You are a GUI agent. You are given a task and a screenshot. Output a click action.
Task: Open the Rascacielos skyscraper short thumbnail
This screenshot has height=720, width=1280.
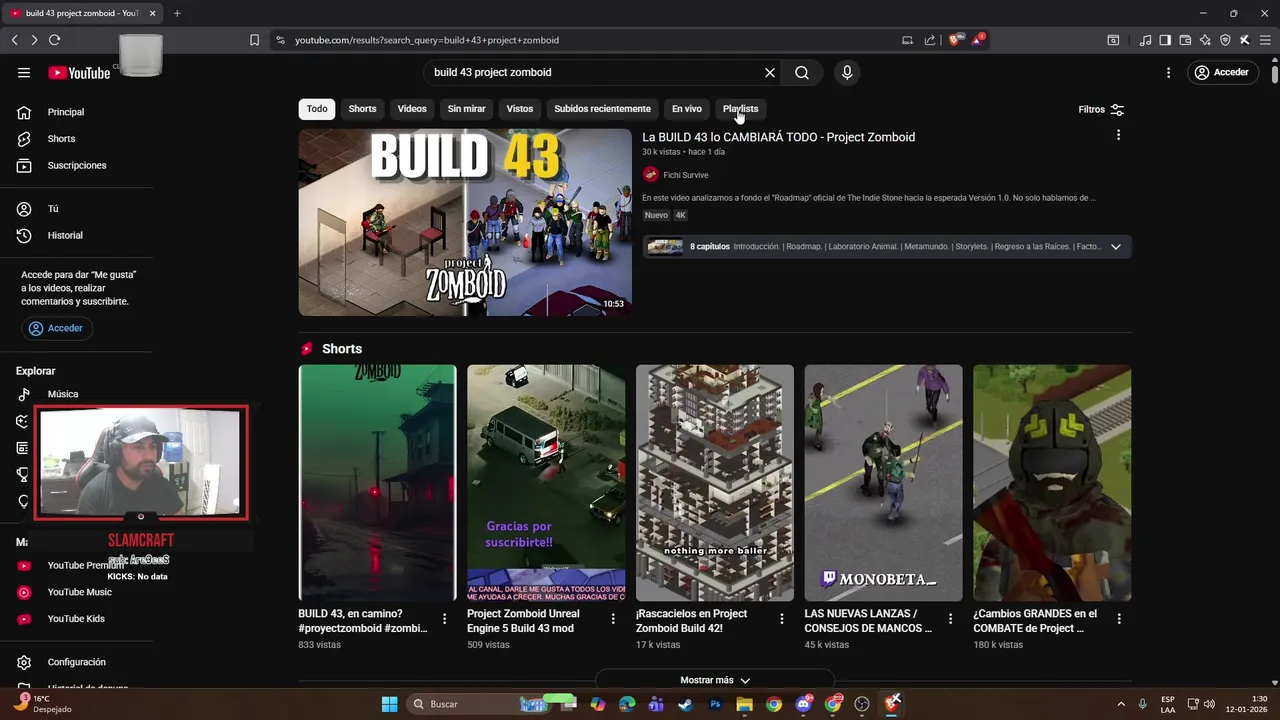coord(715,483)
